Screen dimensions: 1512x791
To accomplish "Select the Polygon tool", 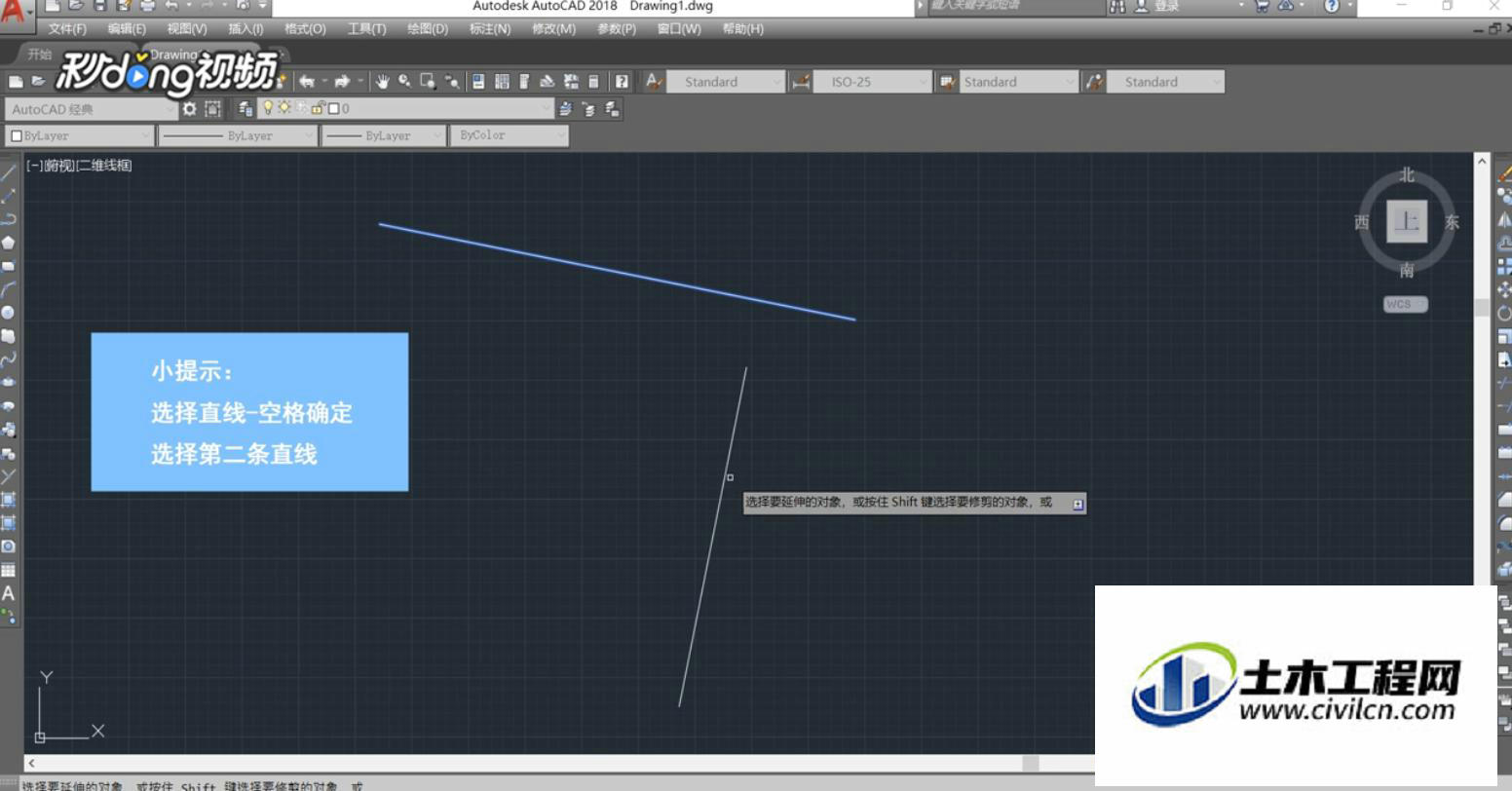I will (x=8, y=243).
